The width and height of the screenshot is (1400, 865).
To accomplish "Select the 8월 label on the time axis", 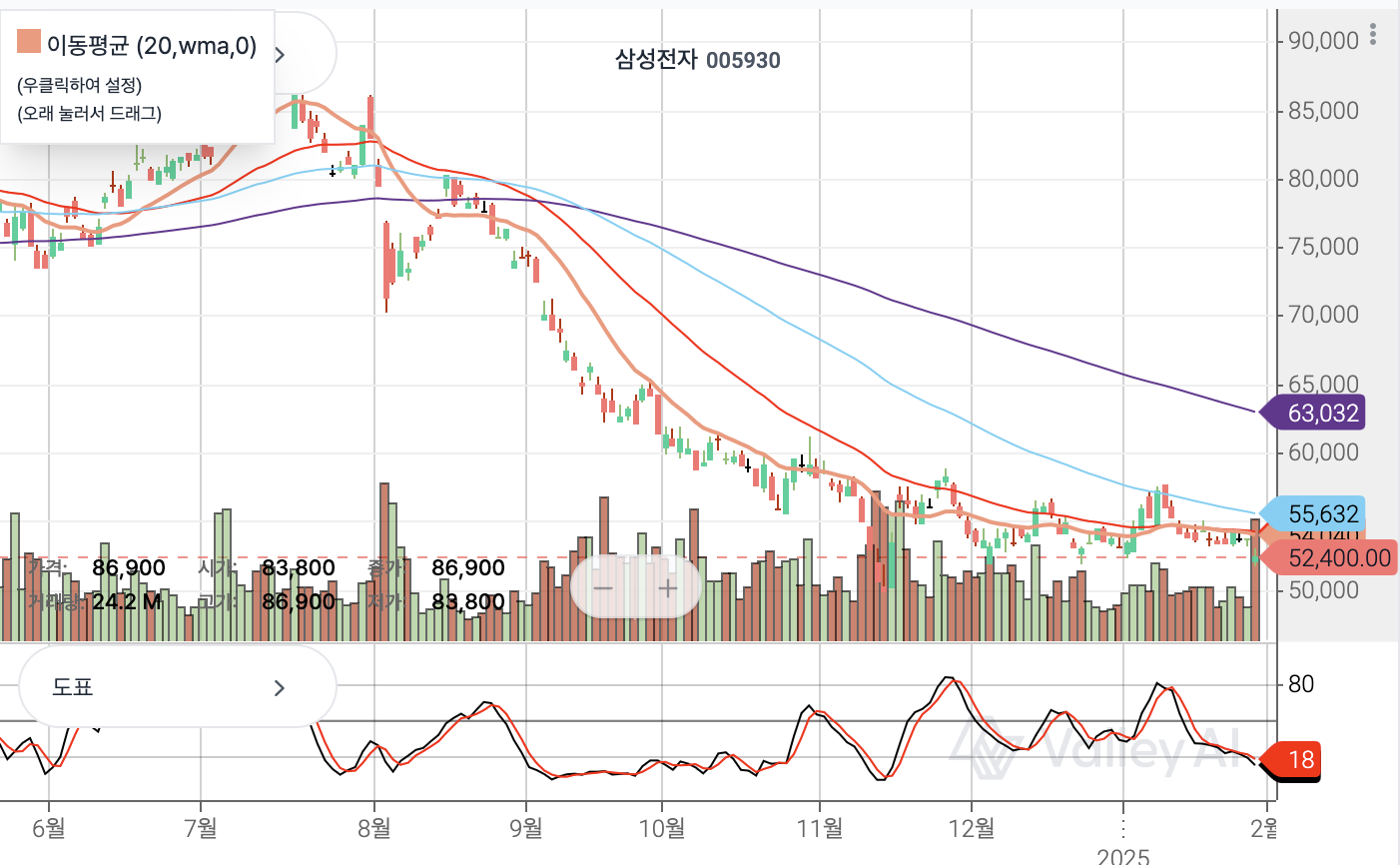I will click(374, 827).
